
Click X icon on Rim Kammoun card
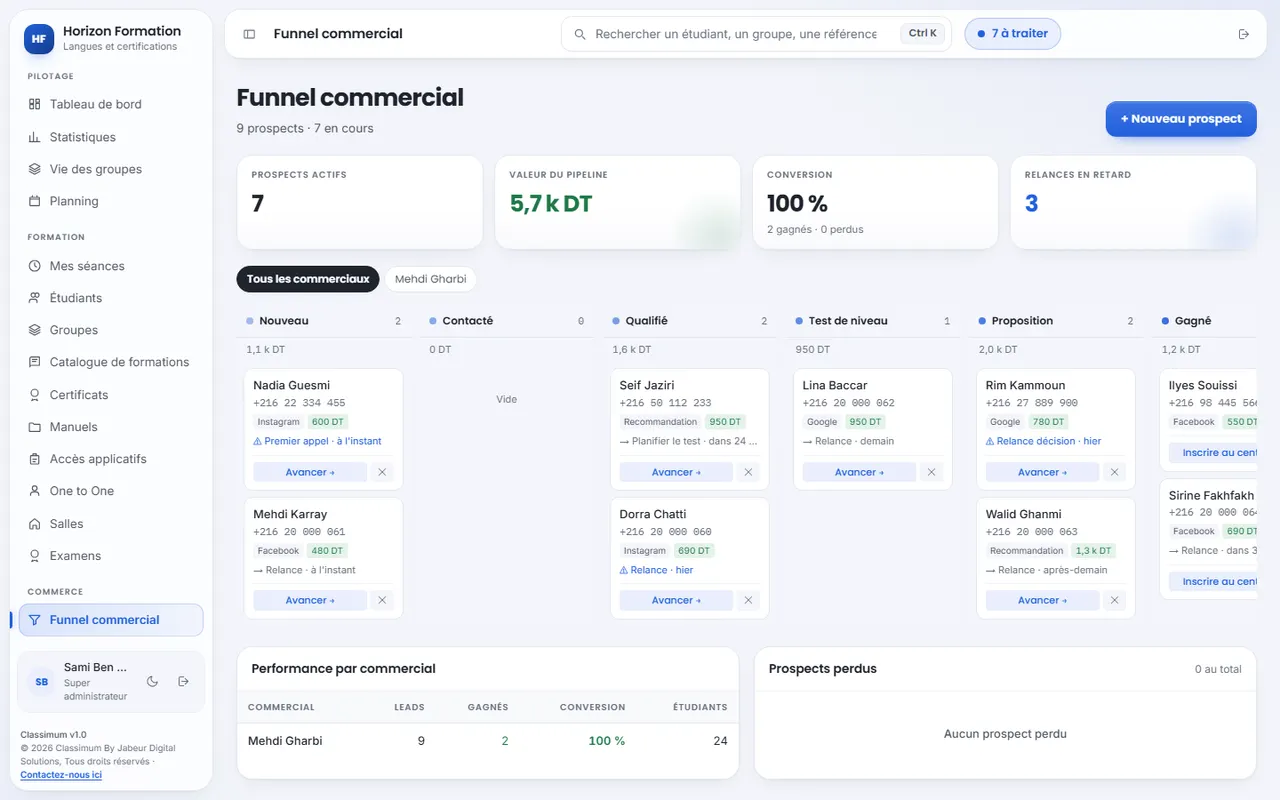click(1114, 472)
